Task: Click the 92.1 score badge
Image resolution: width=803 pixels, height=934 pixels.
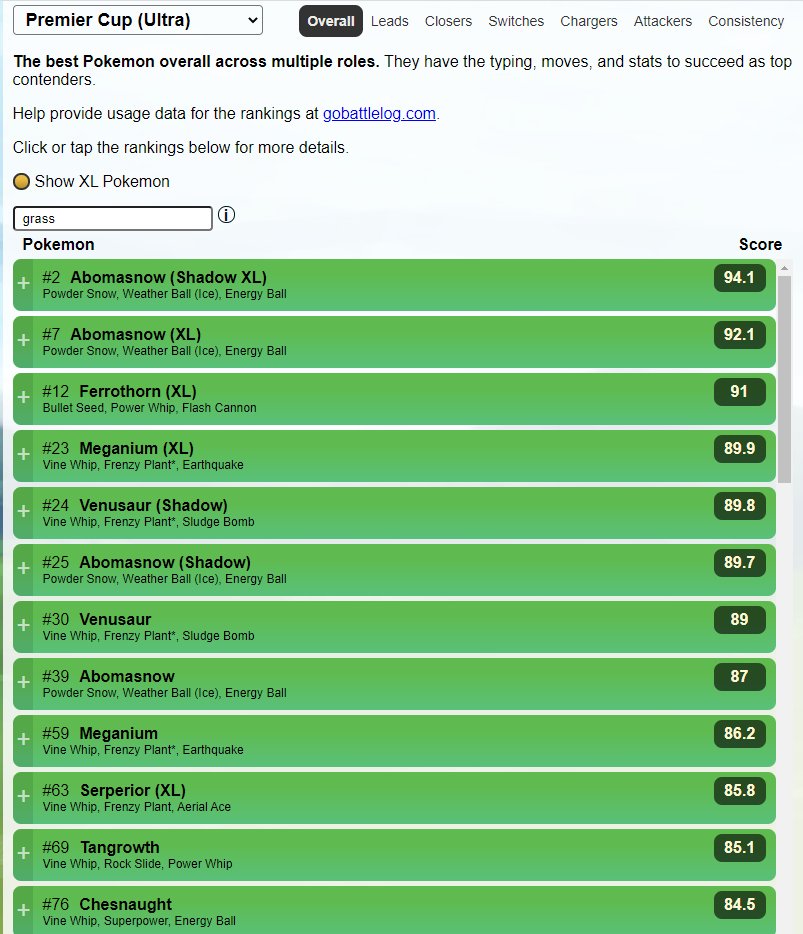Action: coord(739,335)
